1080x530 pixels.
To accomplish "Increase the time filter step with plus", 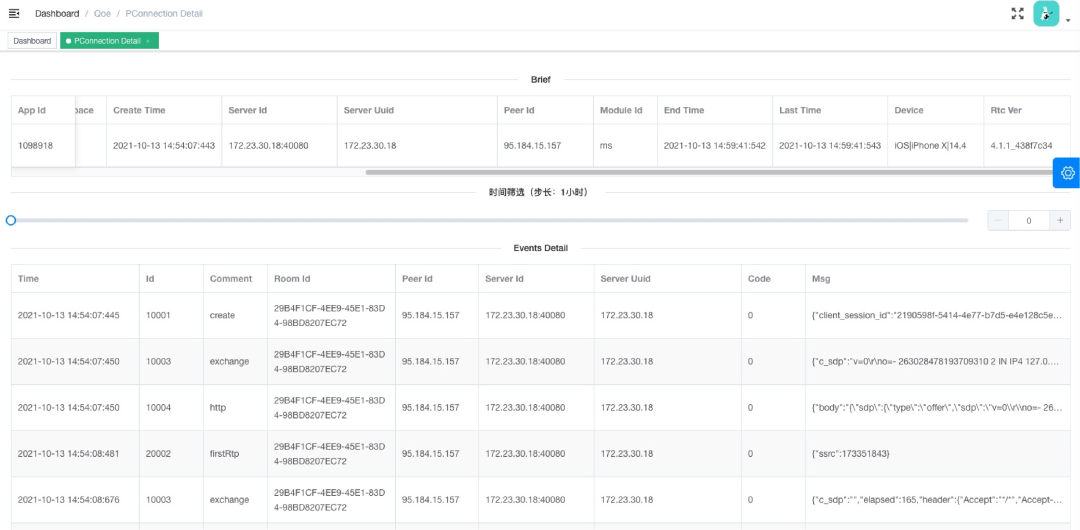I will [1060, 220].
